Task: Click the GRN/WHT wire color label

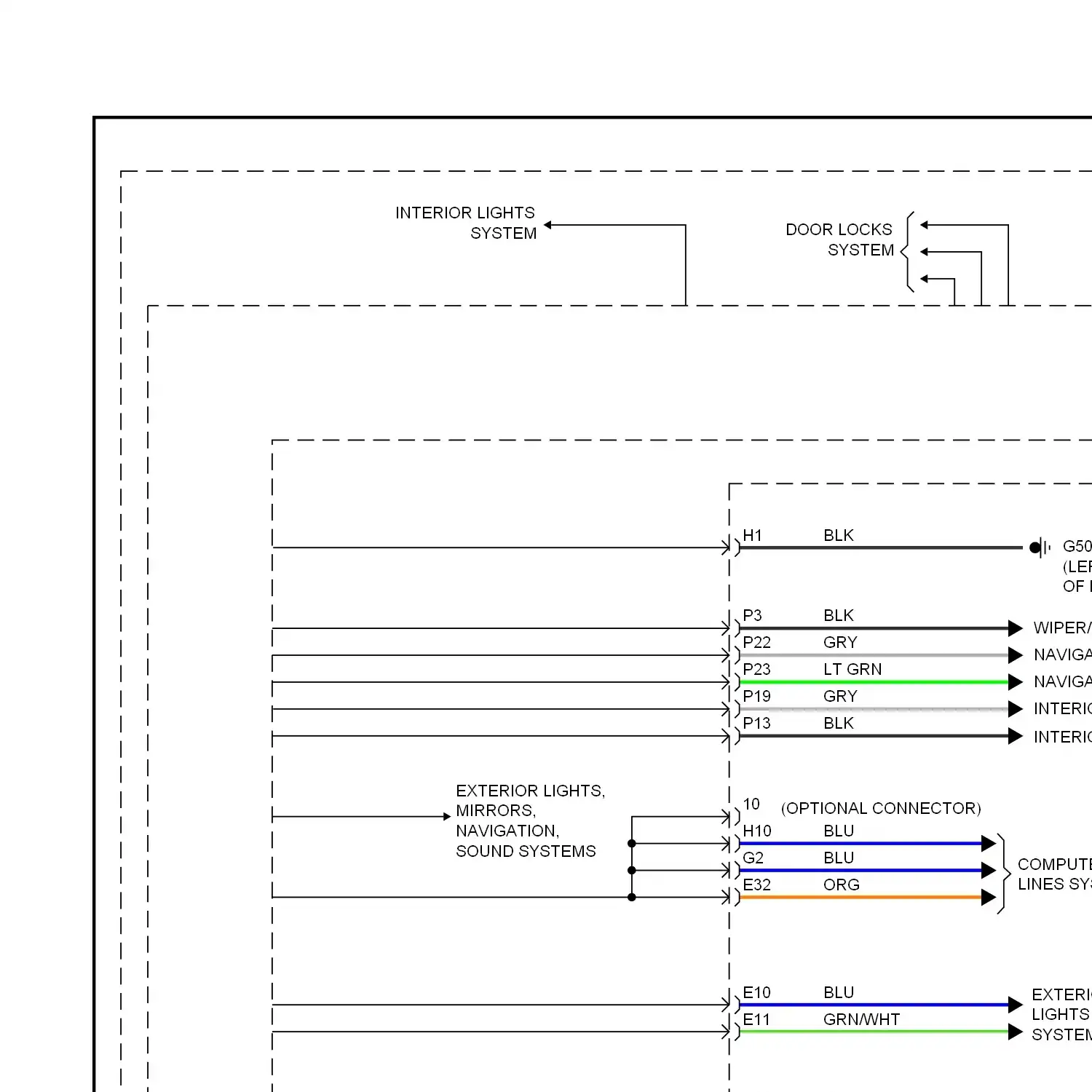Action: (862, 1020)
